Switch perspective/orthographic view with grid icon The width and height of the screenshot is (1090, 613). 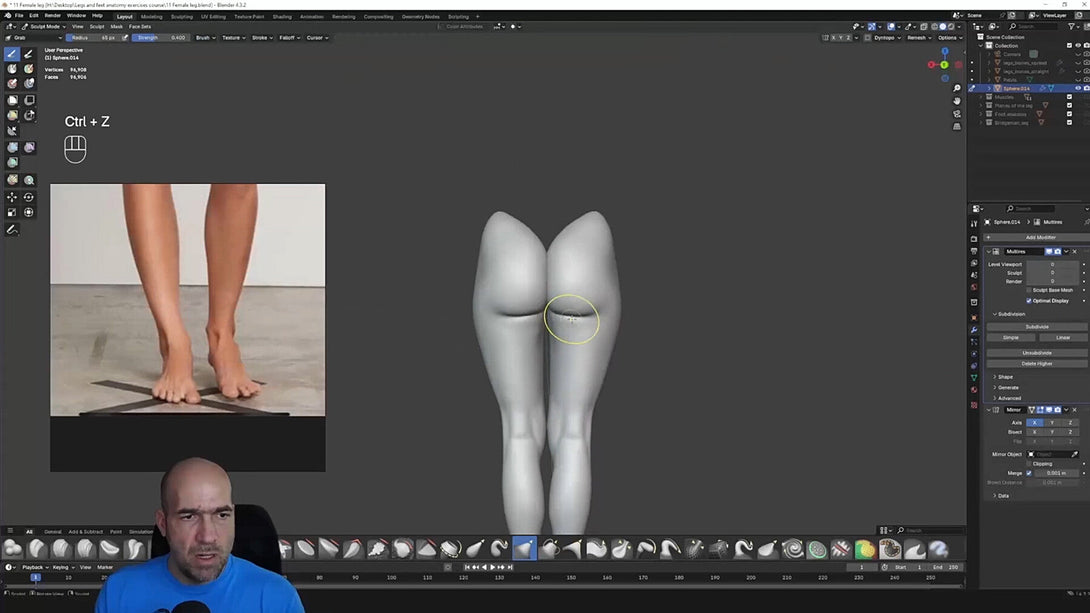957,126
